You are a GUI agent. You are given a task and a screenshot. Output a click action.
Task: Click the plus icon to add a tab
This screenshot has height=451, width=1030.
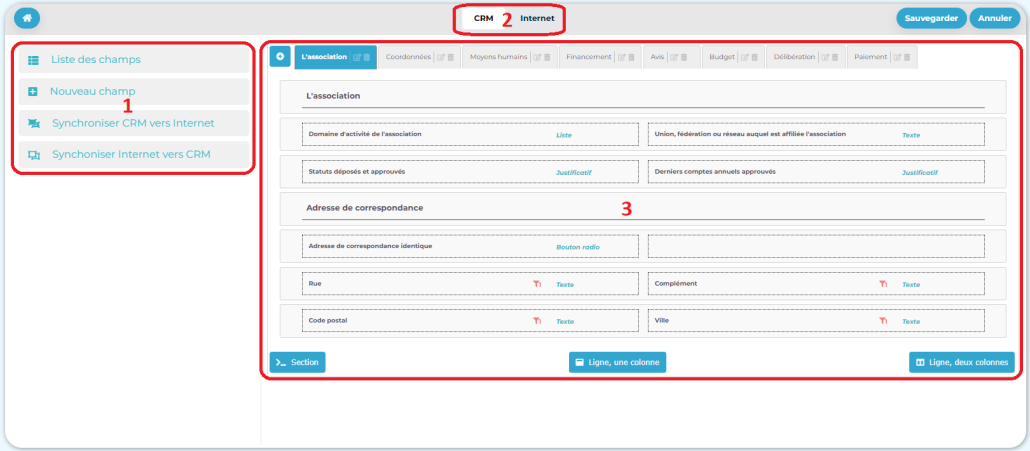pyautogui.click(x=281, y=57)
